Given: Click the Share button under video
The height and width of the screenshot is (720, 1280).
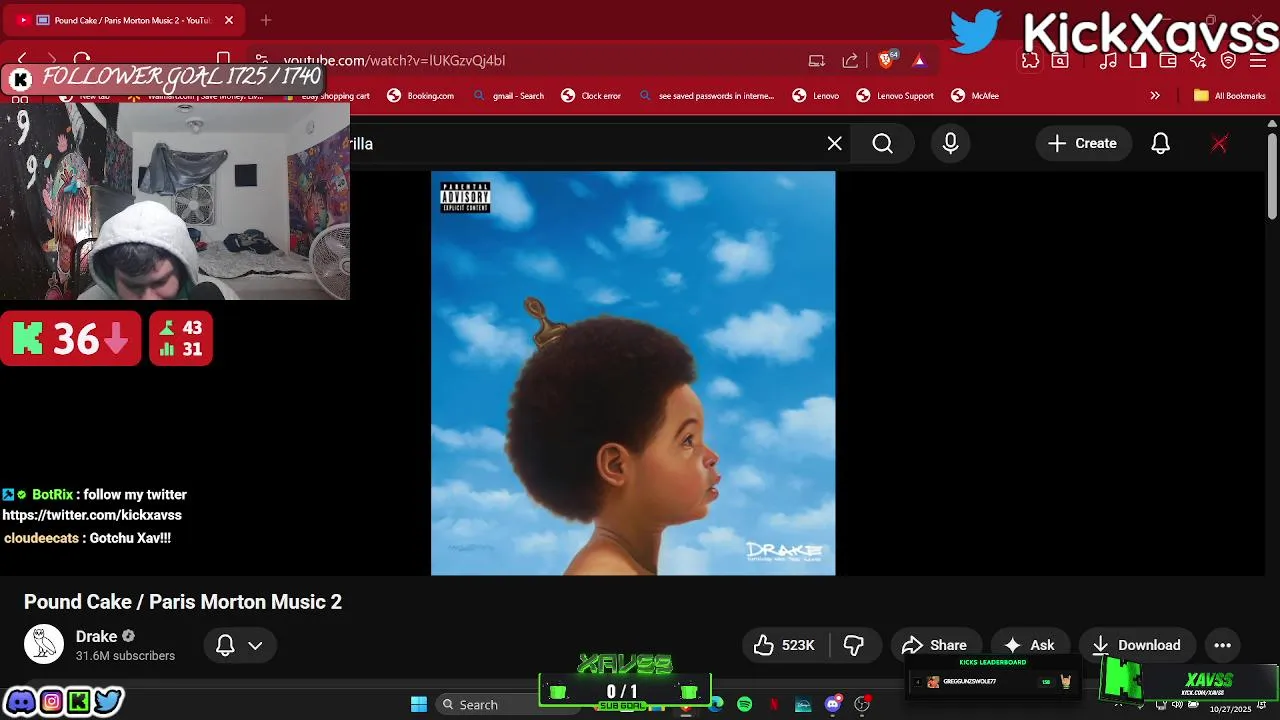Looking at the screenshot, I should [x=935, y=645].
